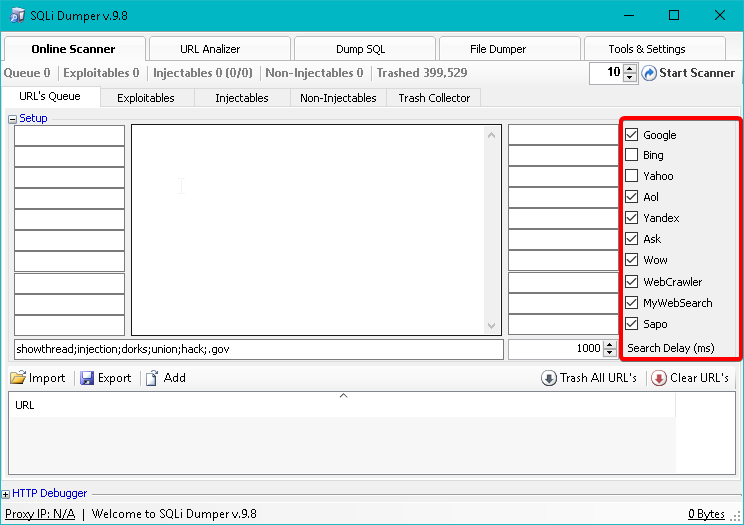
Task: Expand the HTTP Debugger section
Action: tap(6, 494)
